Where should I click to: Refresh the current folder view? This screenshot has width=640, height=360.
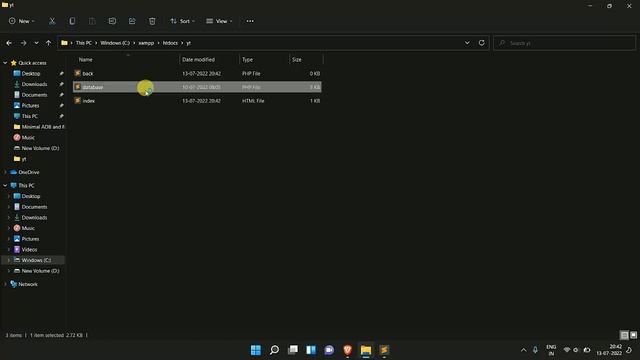(482, 43)
